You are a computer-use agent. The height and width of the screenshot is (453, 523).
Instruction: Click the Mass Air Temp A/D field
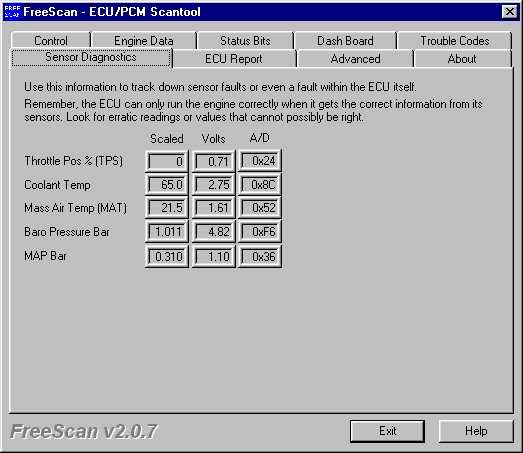260,208
